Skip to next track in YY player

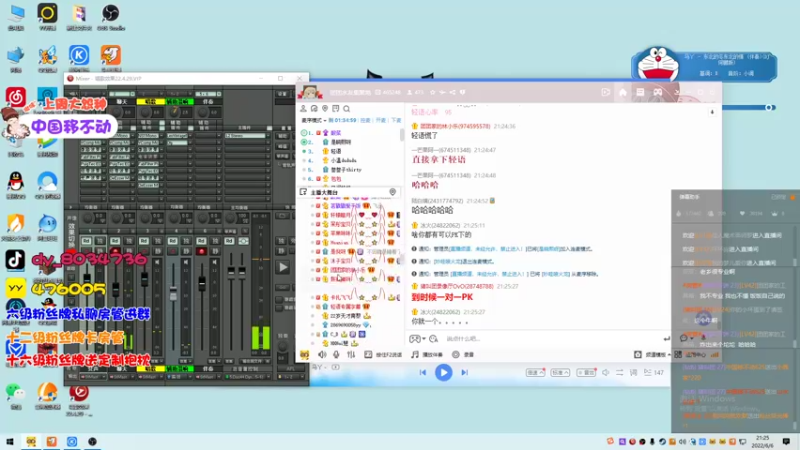464,372
